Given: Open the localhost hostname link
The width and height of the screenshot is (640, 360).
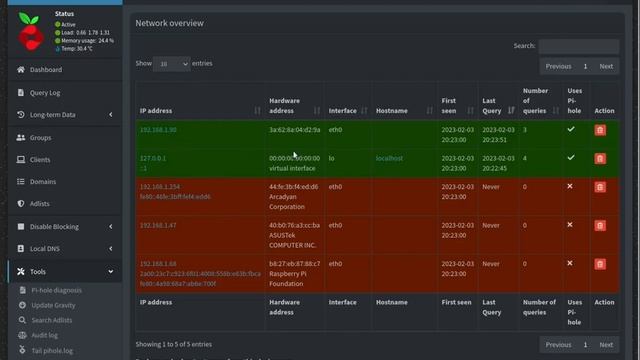Looking at the screenshot, I should [x=389, y=158].
